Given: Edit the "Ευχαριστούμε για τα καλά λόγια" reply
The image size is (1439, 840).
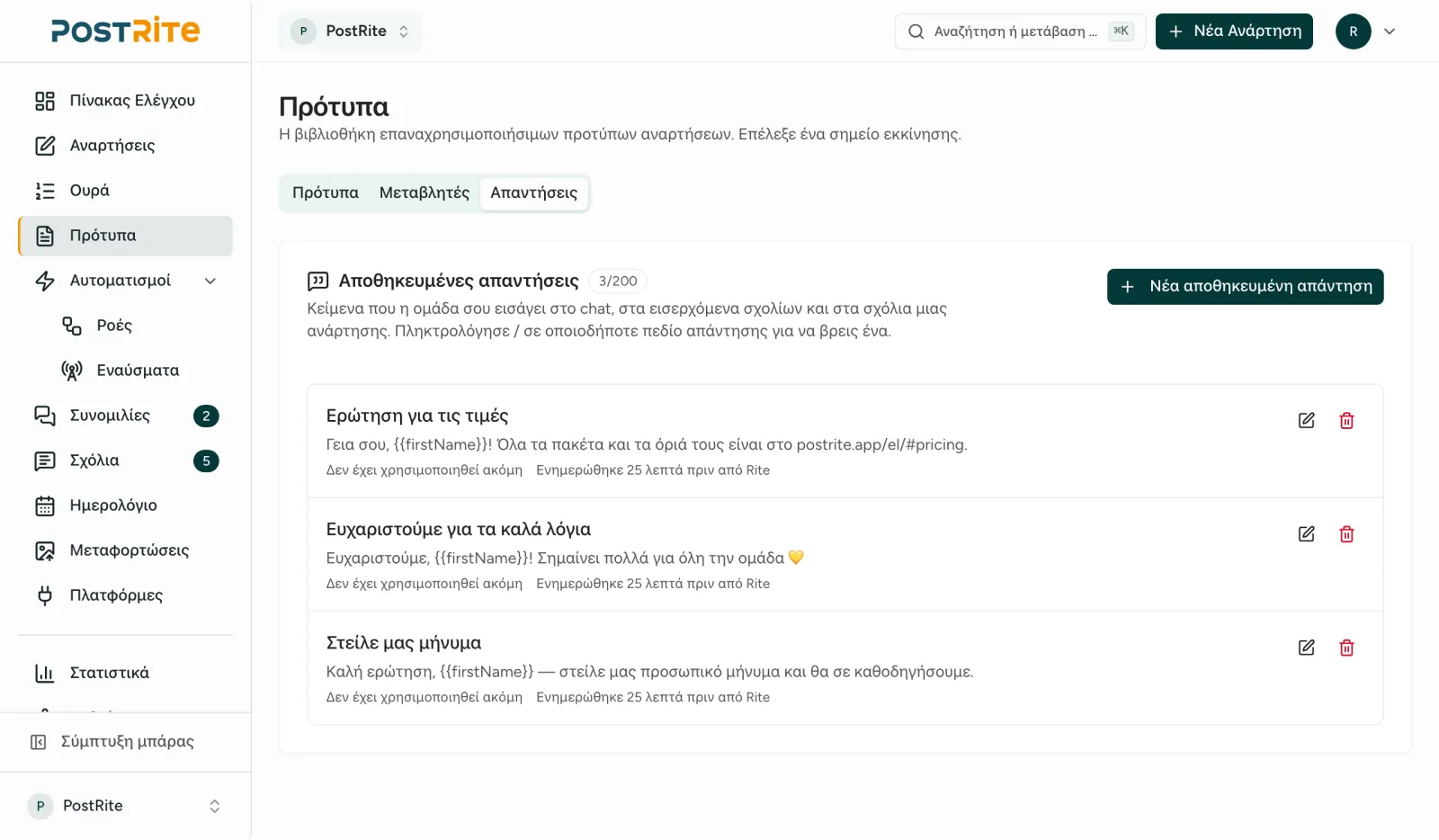Looking at the screenshot, I should click(x=1306, y=534).
